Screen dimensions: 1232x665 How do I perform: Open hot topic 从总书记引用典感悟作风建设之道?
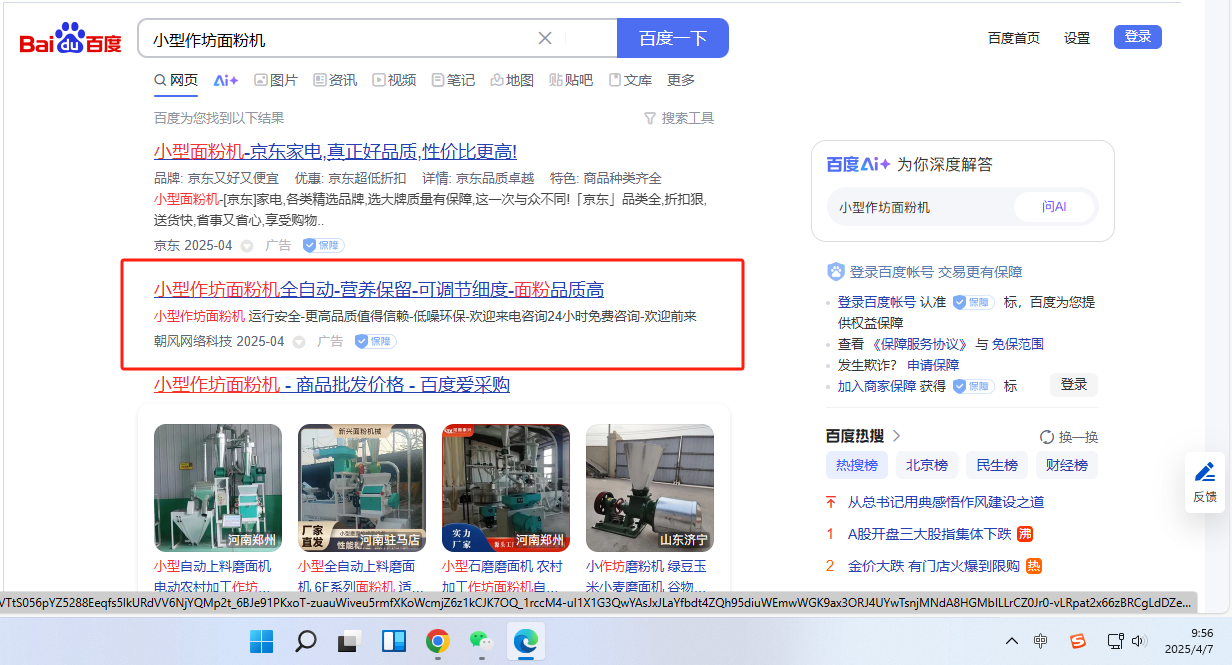click(946, 502)
